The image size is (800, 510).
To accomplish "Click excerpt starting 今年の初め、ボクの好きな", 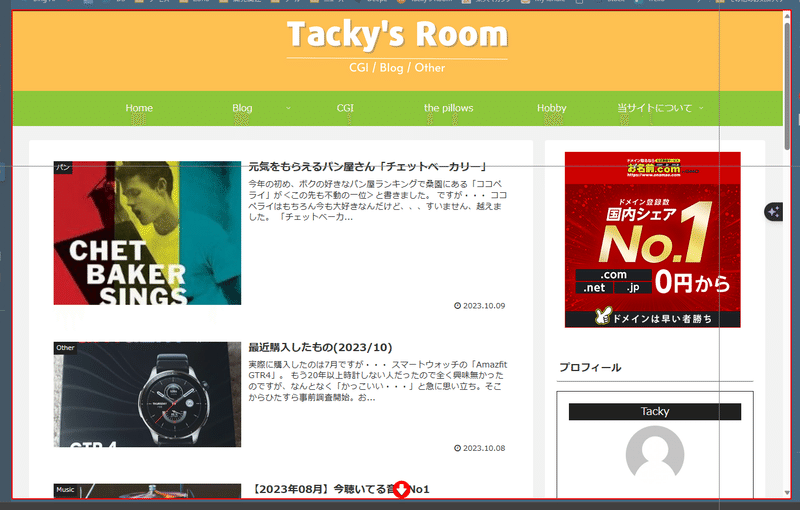I will [378, 200].
